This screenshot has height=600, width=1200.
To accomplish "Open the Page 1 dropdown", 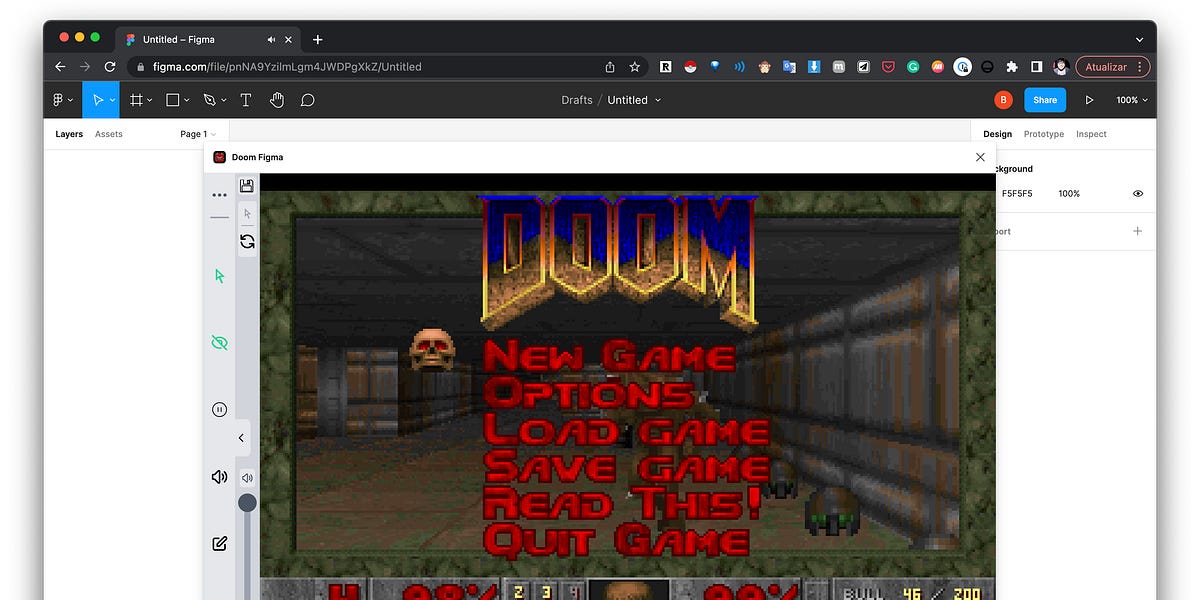I will [198, 133].
